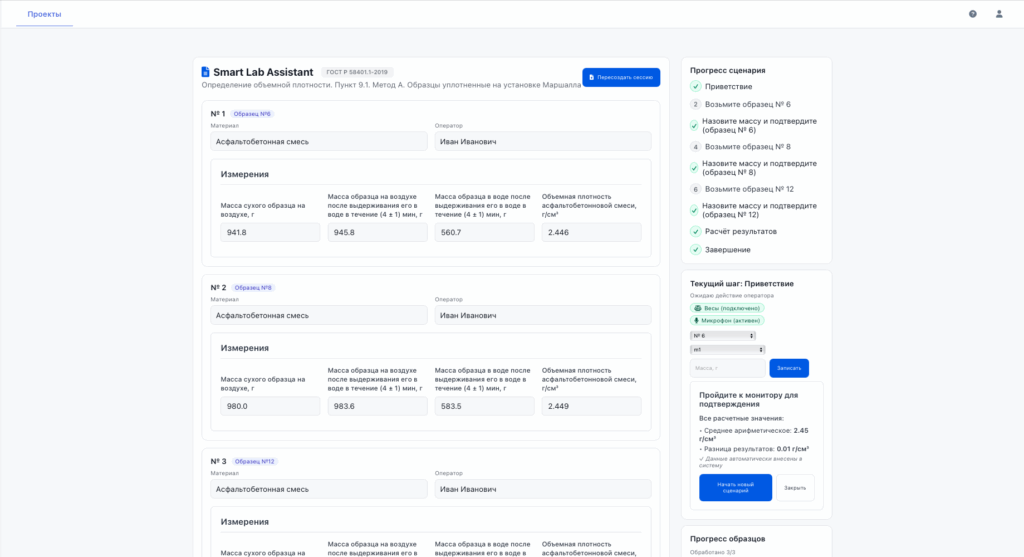Click the checkmark icon beside Приветствие step
Viewport: 1024px width, 557px height.
695,87
